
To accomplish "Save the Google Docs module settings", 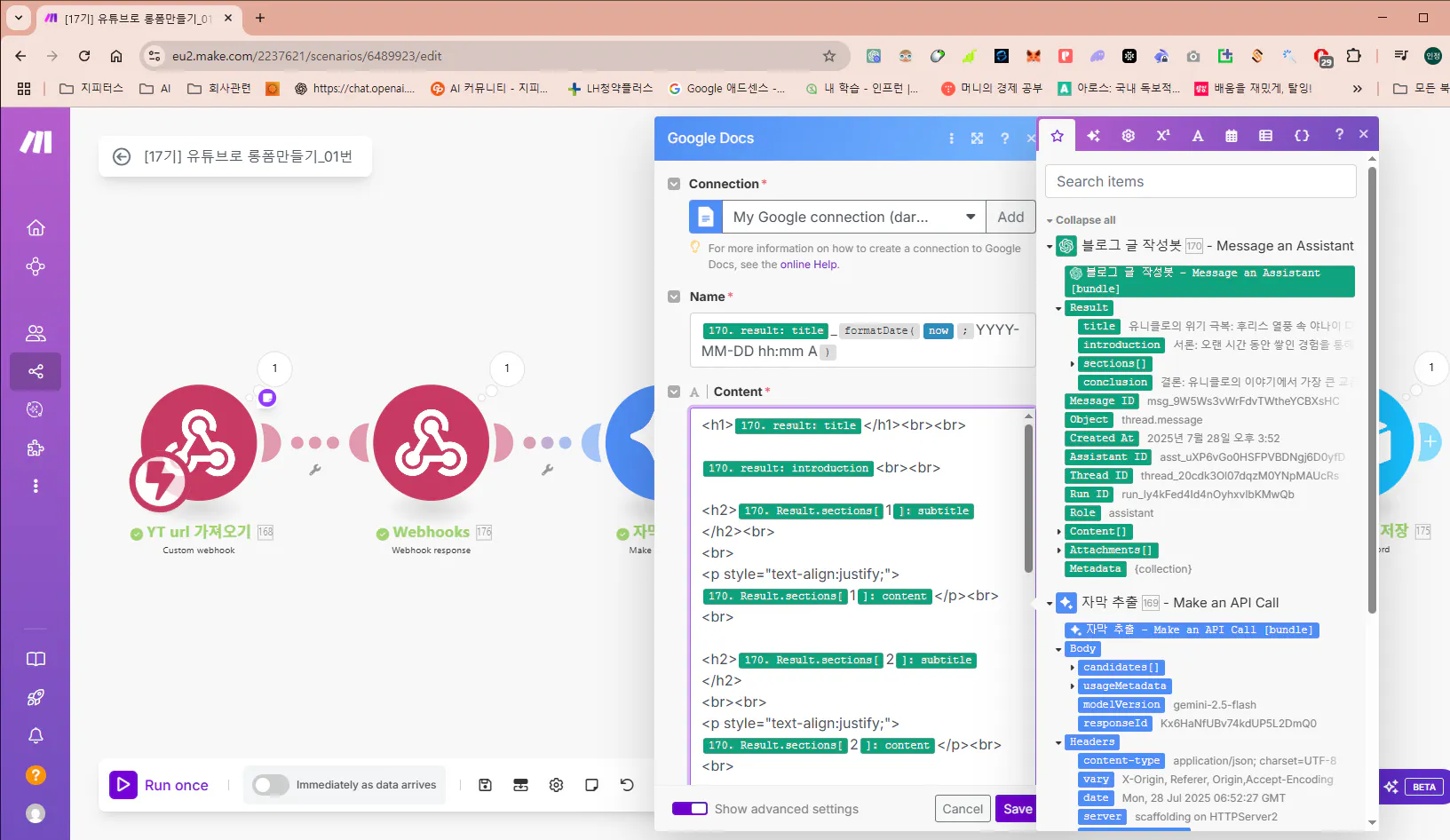I will click(x=1017, y=809).
